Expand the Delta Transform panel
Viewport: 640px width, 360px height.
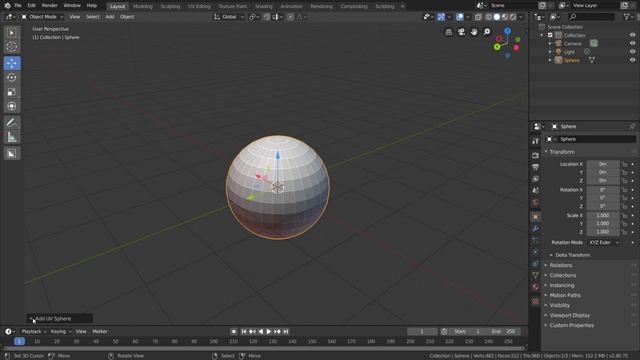(x=572, y=255)
